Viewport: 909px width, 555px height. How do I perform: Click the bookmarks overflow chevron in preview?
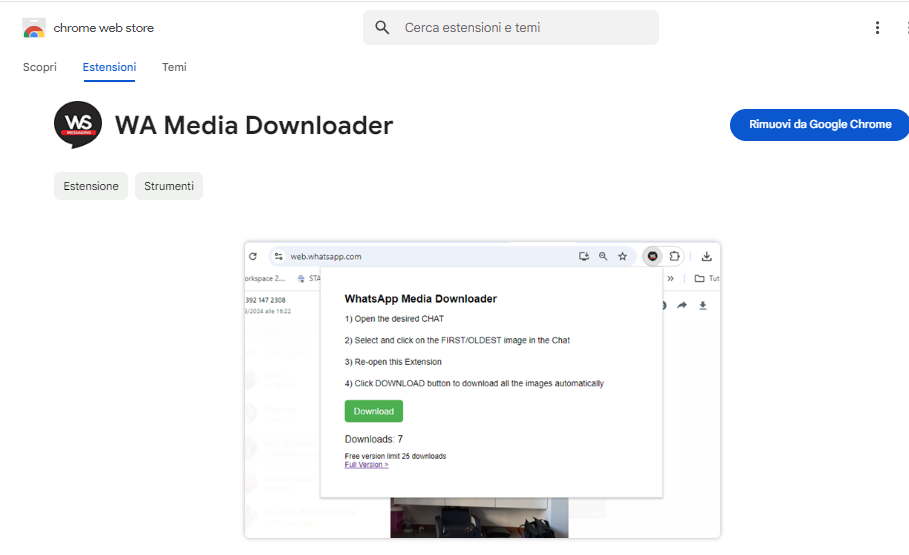(670, 278)
